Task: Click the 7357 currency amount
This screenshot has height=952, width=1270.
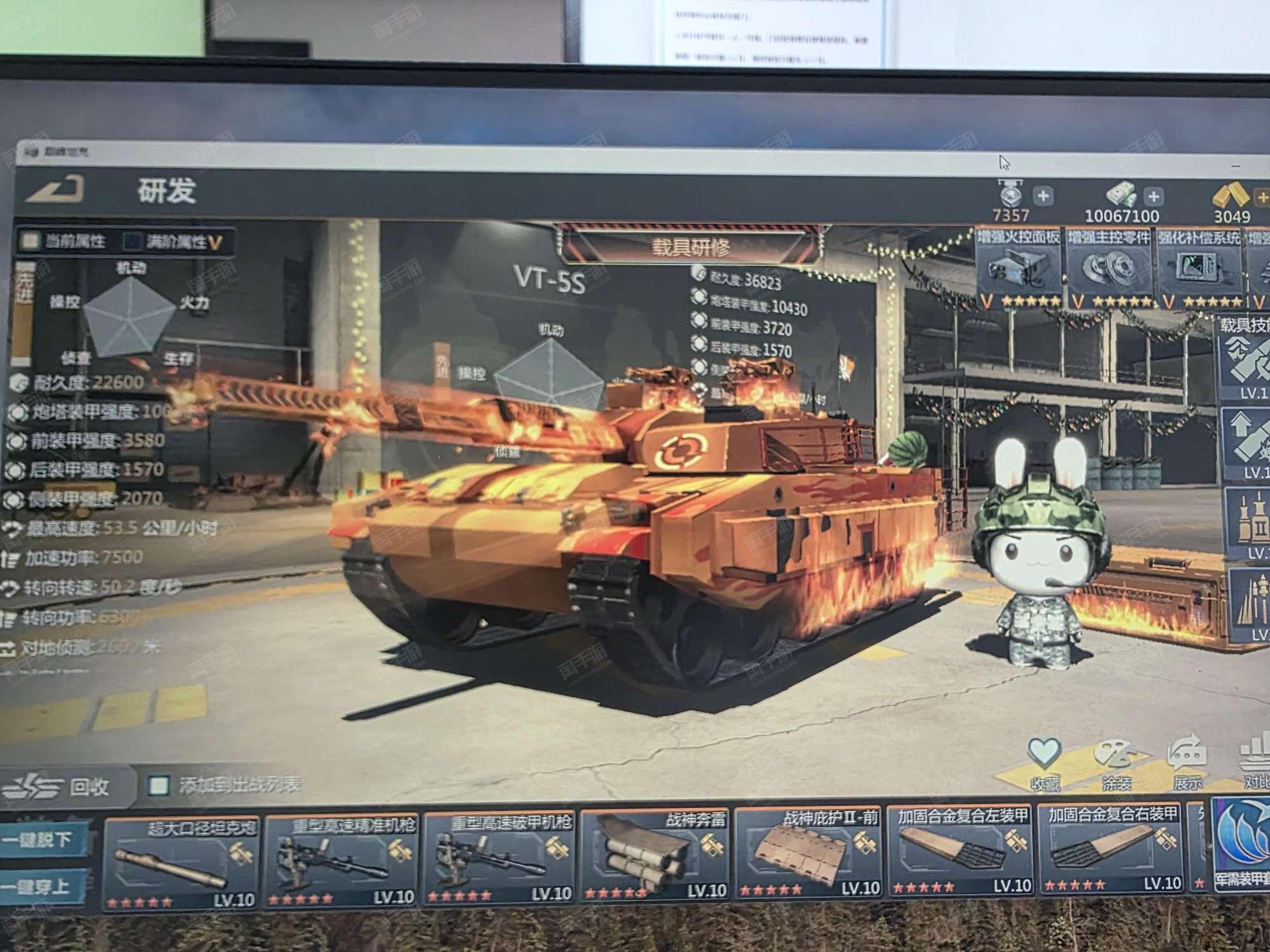Action: click(1011, 215)
